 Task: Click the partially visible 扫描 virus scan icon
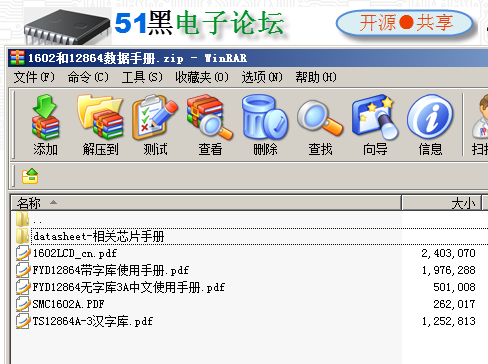click(x=480, y=117)
